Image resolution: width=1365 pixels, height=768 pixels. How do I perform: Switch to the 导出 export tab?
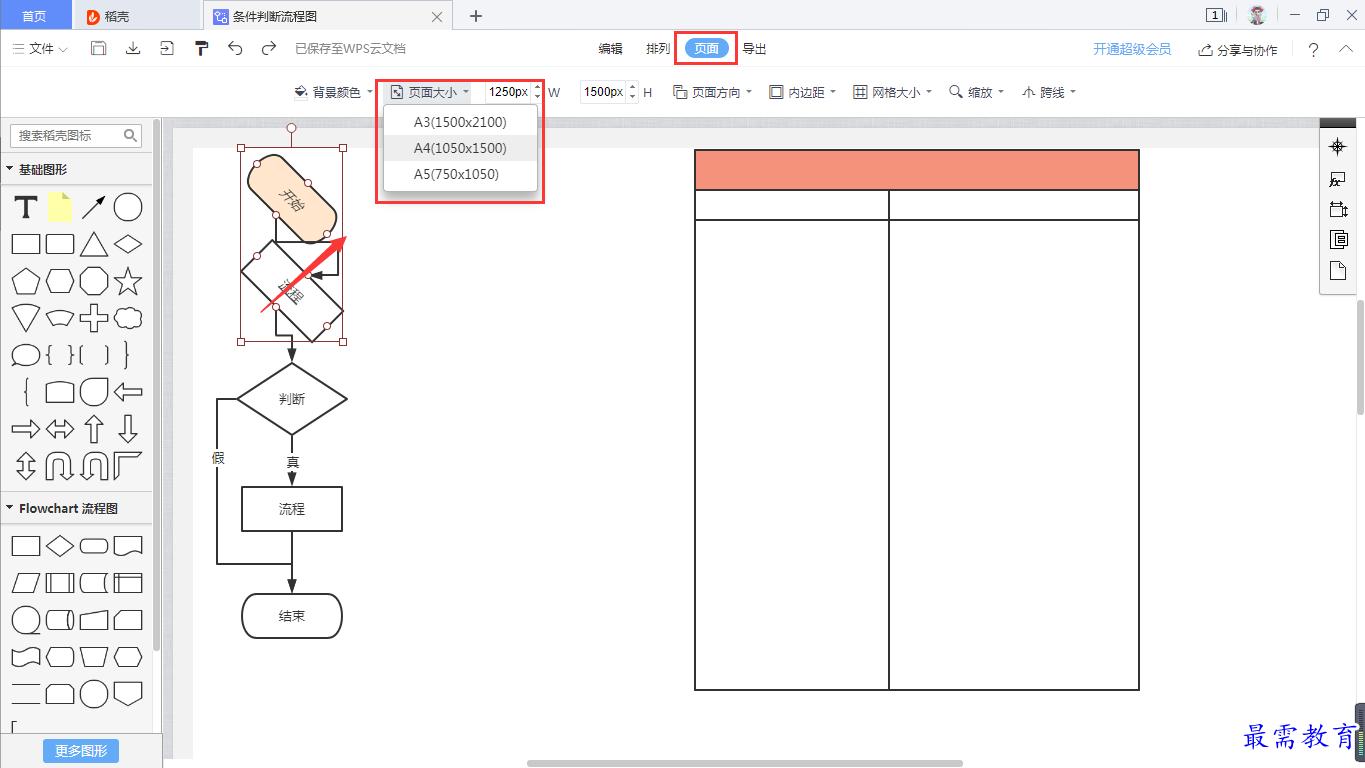(x=754, y=48)
